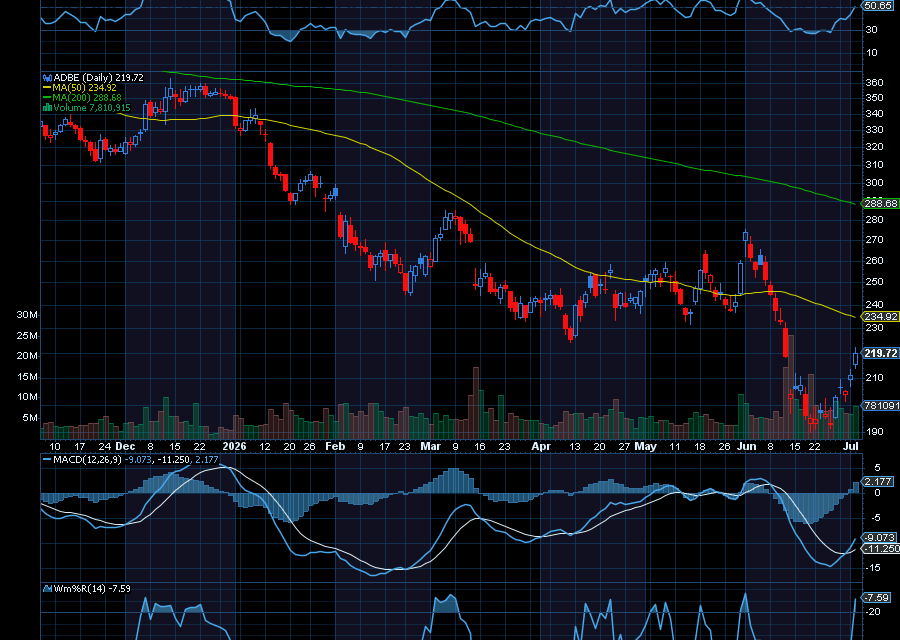Image resolution: width=900 pixels, height=640 pixels.
Task: Click the -15 label on MACD axis
Action: tap(873, 568)
